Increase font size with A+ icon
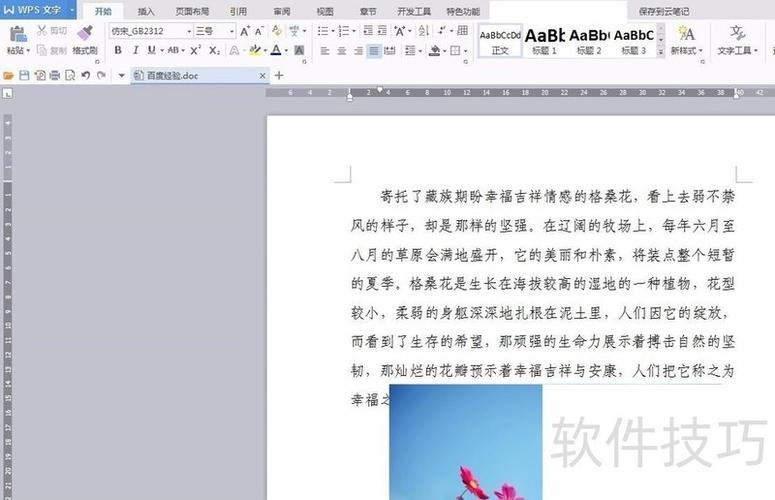 (x=245, y=31)
